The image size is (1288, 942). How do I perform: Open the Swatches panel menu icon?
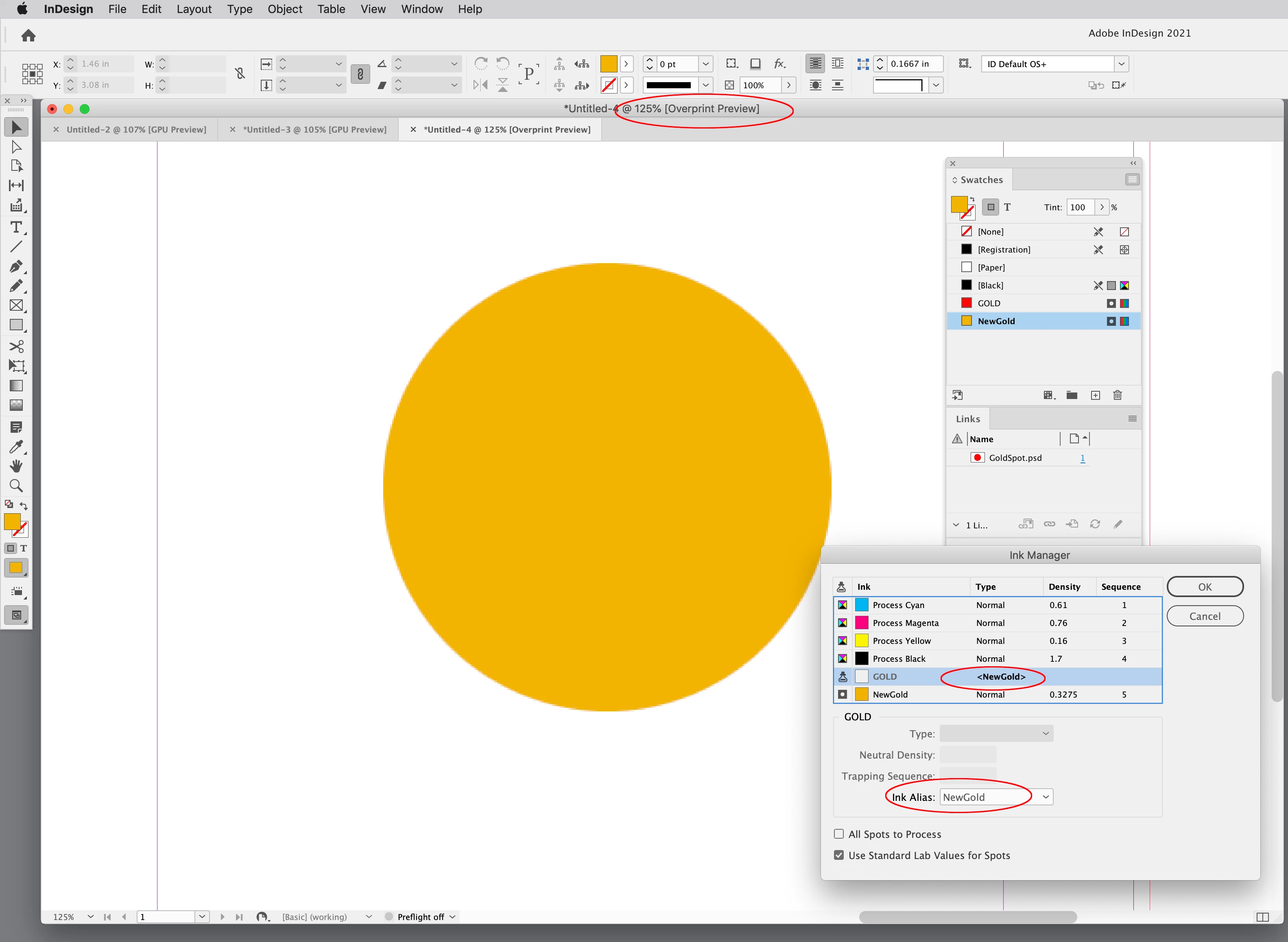click(x=1132, y=180)
